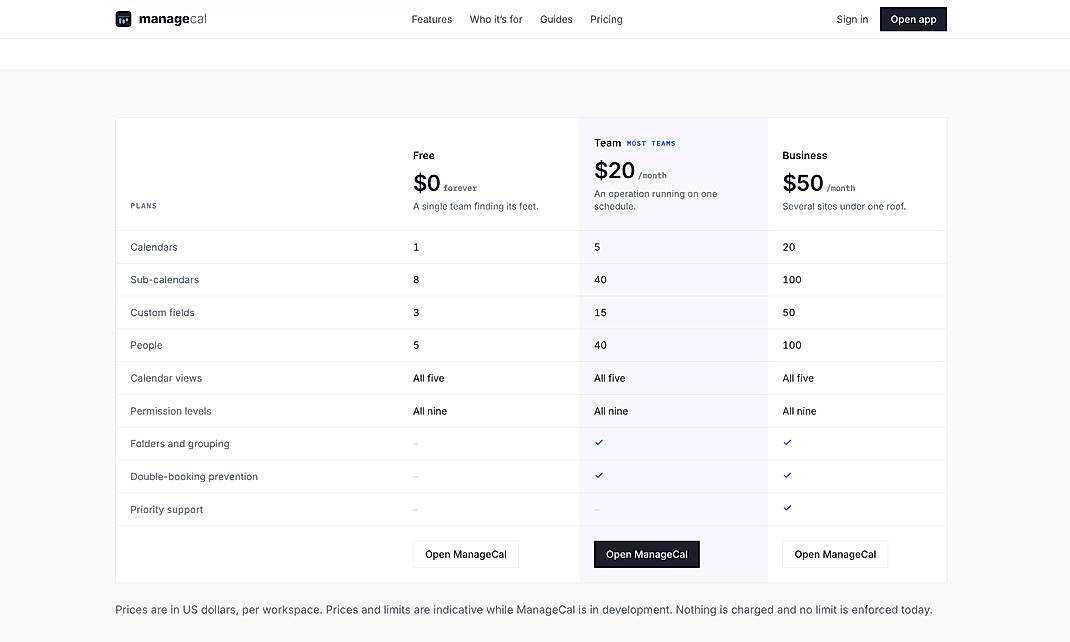Click the Folders and grouping row label

coord(179,443)
